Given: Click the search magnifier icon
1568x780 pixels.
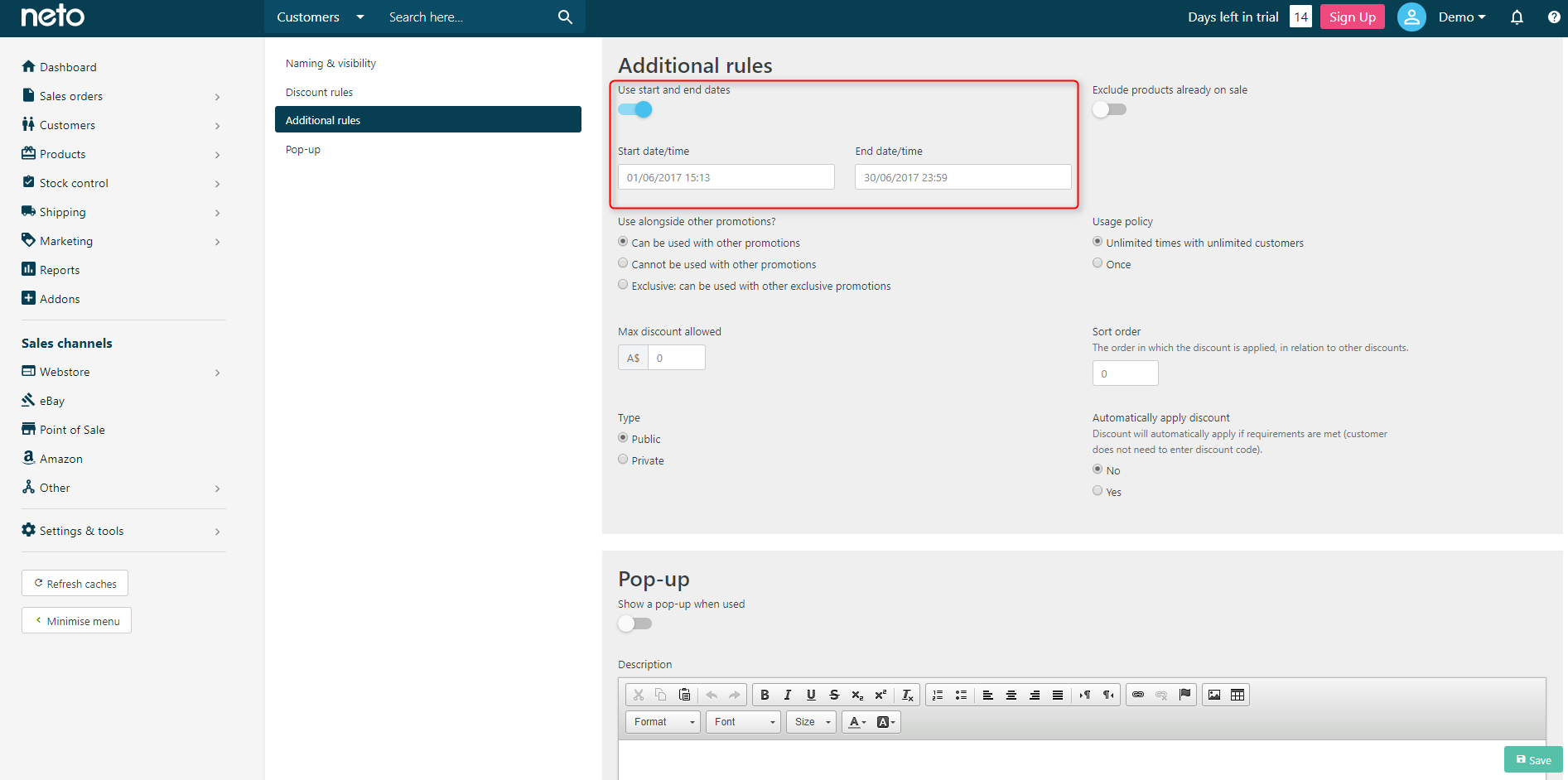Looking at the screenshot, I should point(565,17).
